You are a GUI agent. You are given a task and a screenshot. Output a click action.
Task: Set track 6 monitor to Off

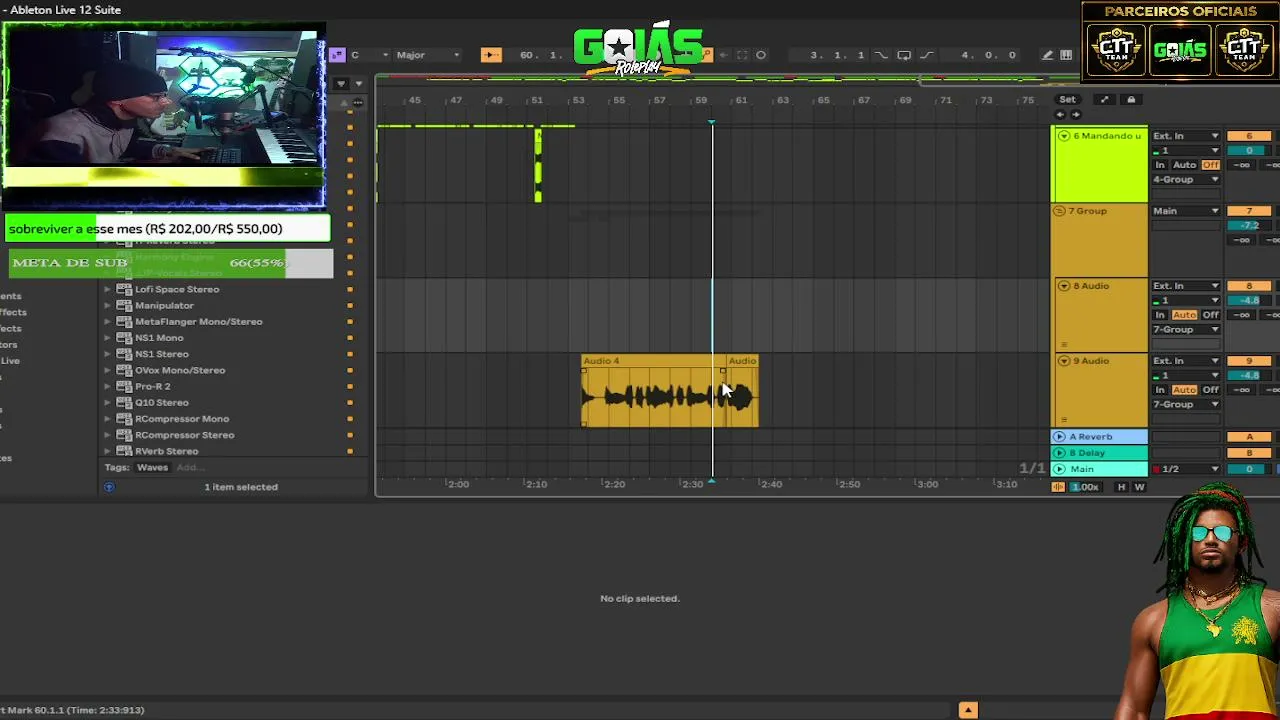tap(1211, 165)
